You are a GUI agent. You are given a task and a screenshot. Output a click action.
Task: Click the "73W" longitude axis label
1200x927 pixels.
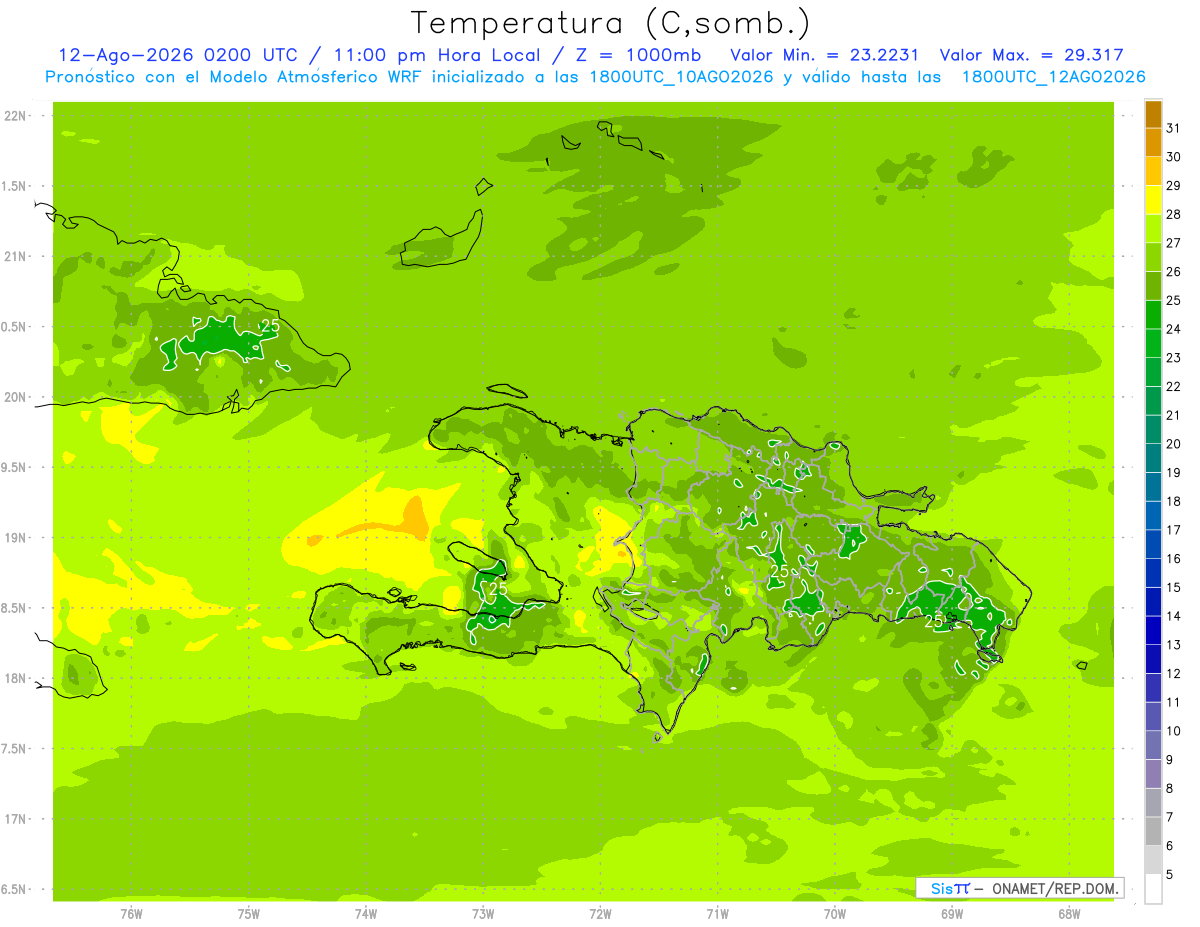pos(483,913)
